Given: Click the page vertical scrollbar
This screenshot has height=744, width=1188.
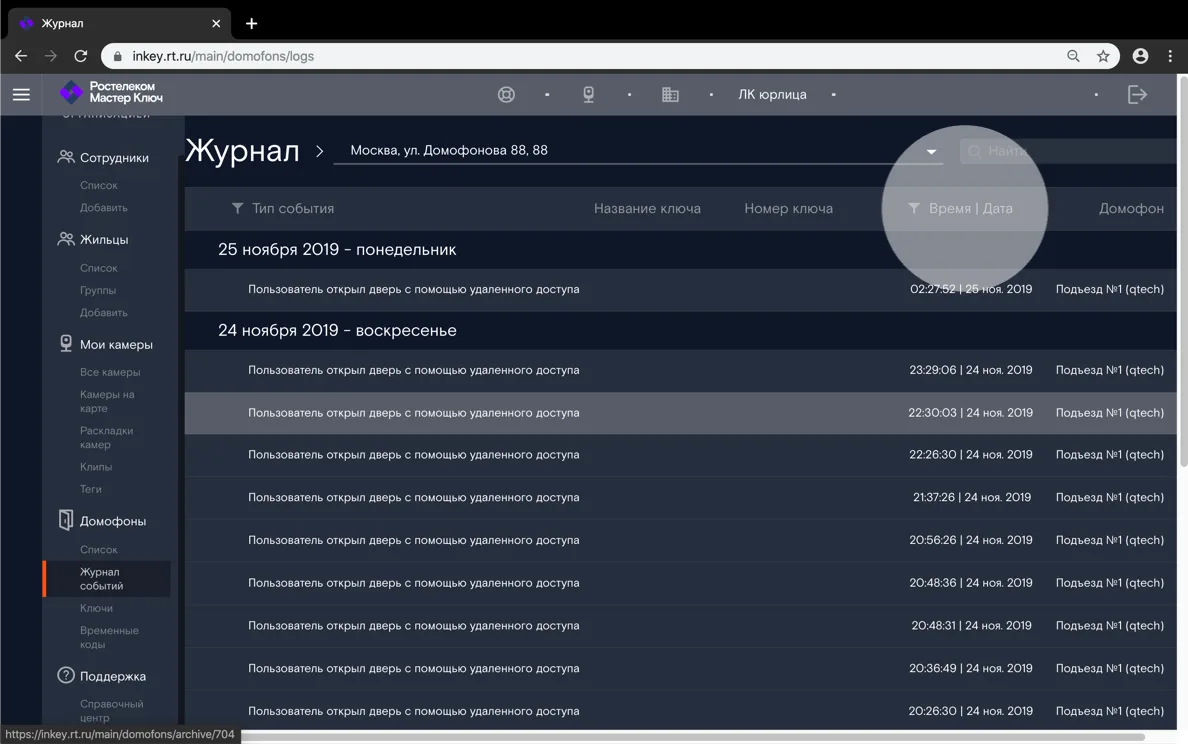Looking at the screenshot, I should [1183, 273].
